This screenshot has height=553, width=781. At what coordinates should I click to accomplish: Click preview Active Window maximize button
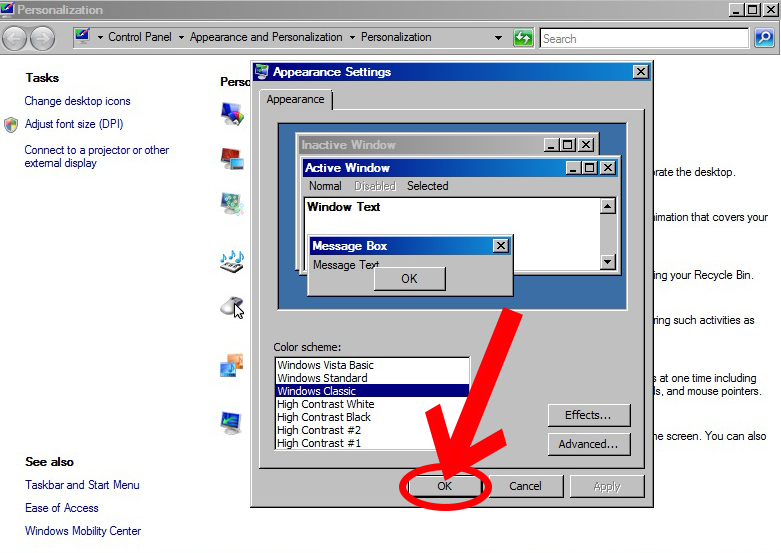coord(590,168)
